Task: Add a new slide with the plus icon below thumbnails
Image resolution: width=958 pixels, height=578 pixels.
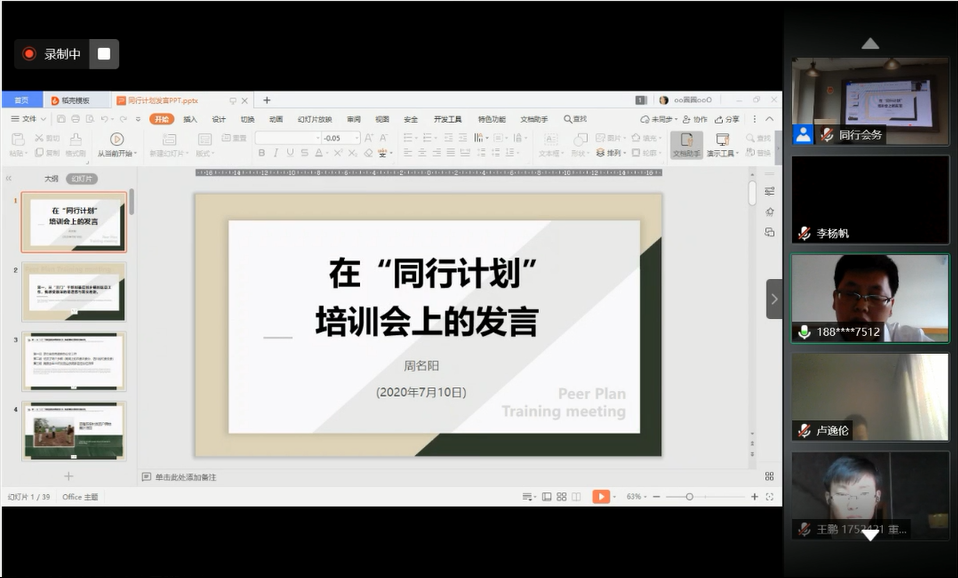Action: coord(69,476)
